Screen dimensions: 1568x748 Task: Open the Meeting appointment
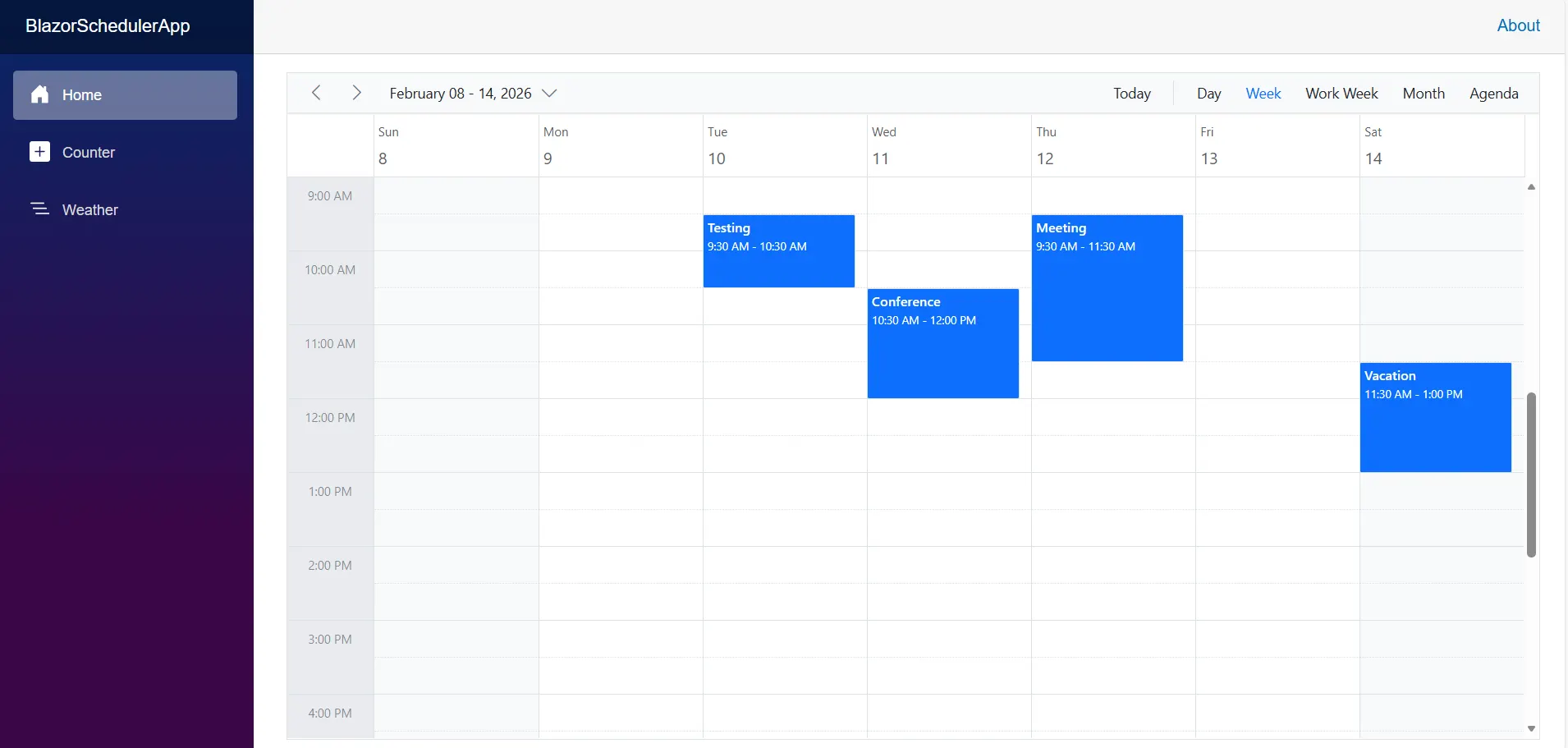pos(1107,288)
